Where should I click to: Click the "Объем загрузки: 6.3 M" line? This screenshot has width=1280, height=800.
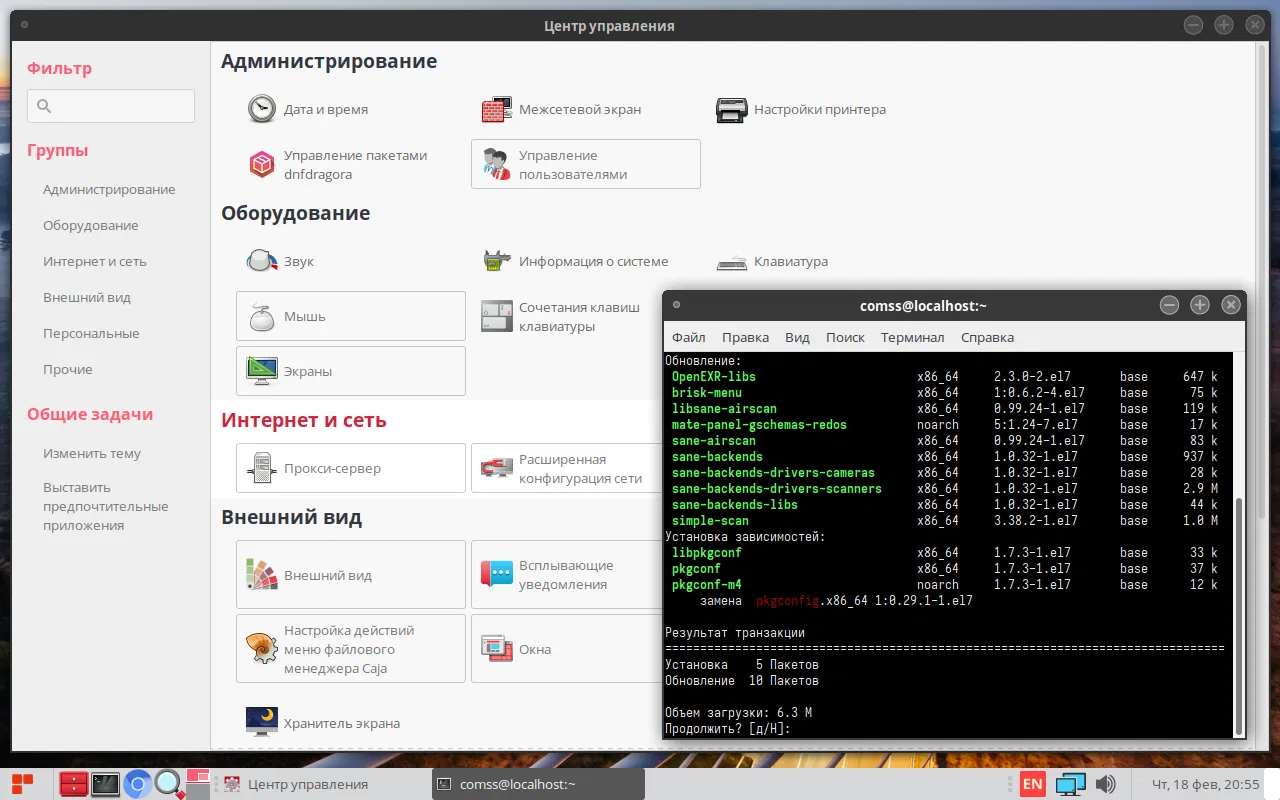[739, 713]
